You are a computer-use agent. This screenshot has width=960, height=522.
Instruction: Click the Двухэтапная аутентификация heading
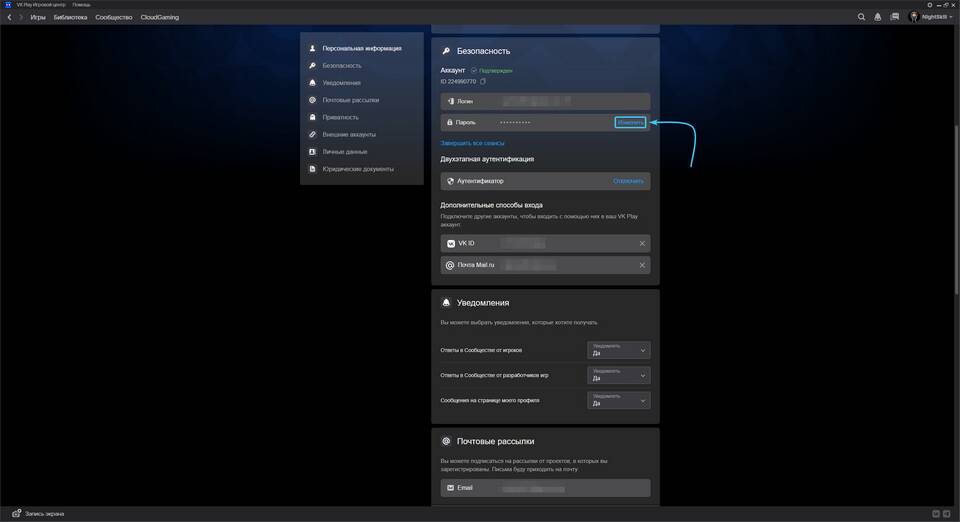(x=487, y=159)
